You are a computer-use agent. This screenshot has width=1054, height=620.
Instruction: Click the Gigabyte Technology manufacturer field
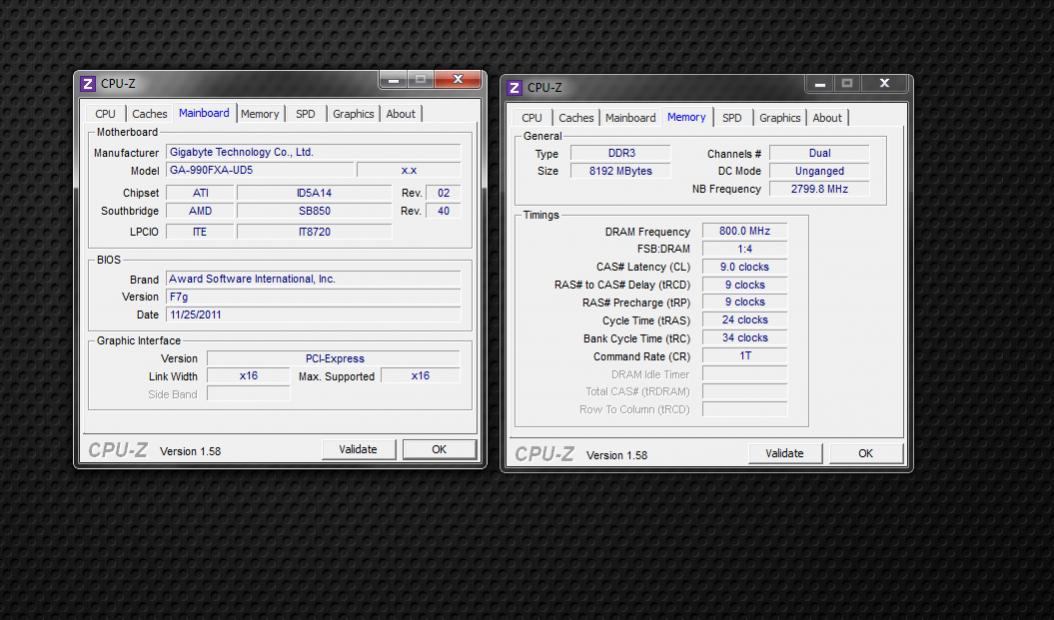(x=313, y=152)
